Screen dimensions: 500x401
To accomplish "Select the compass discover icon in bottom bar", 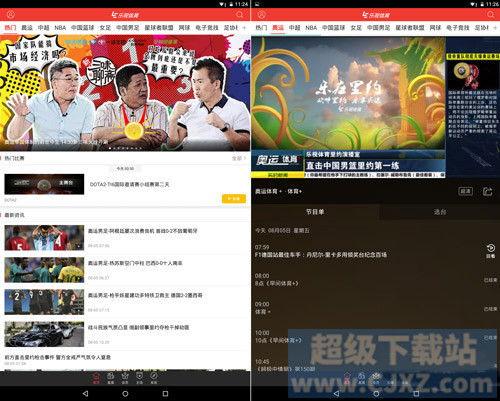I will point(154,378).
